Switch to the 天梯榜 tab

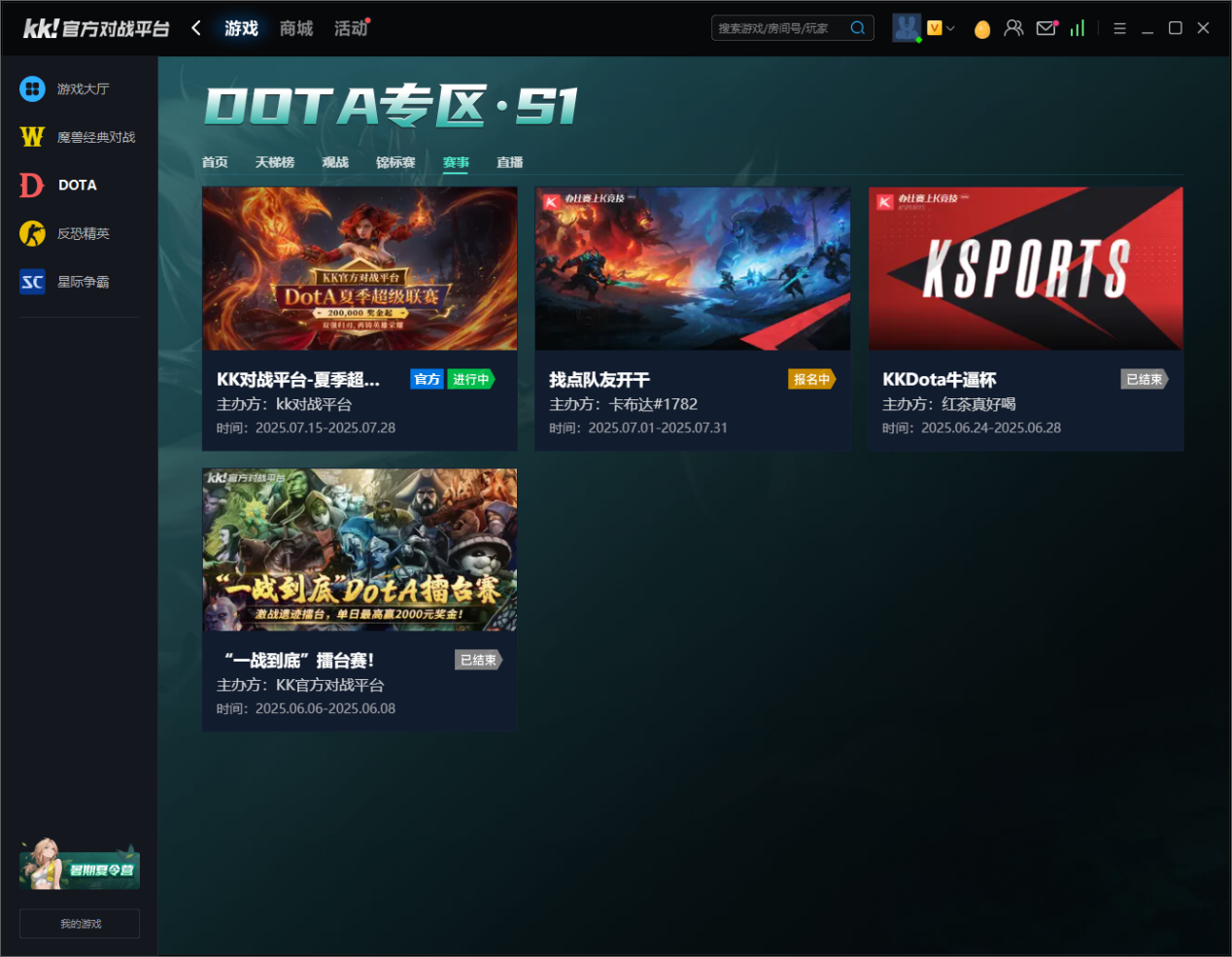tap(275, 162)
